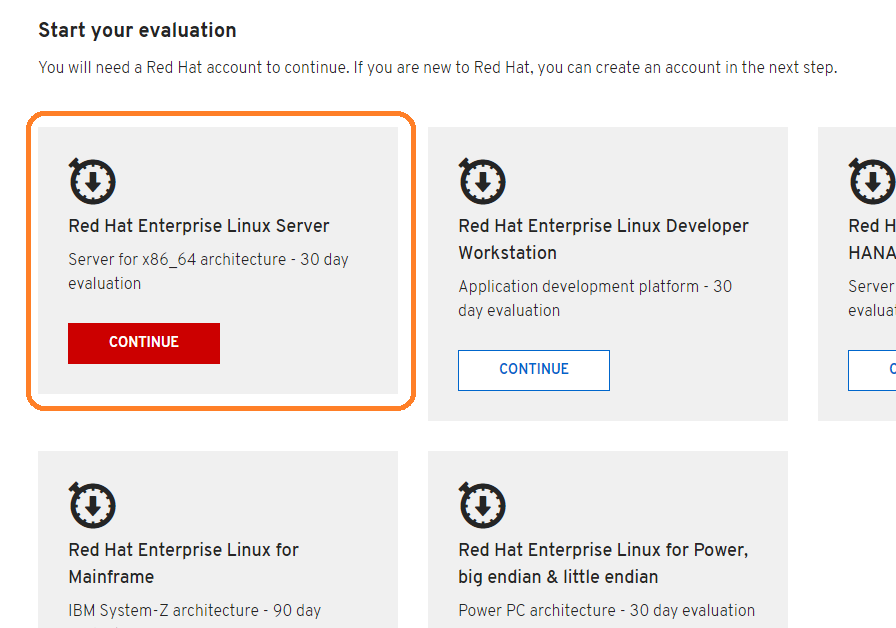
Task: Click the download timer icon for Linux for Power
Action: pos(482,505)
